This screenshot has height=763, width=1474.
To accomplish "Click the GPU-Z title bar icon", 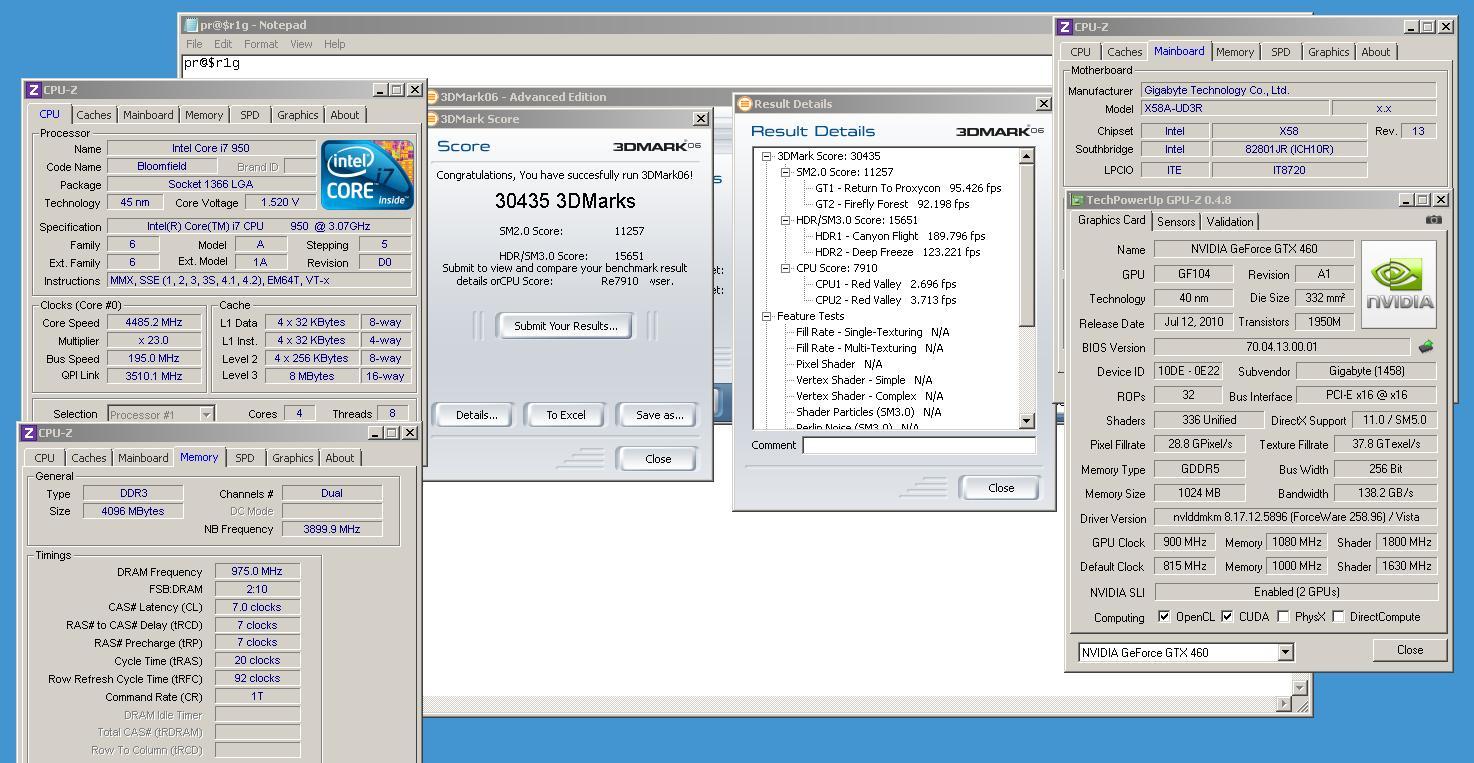I will tap(1077, 200).
